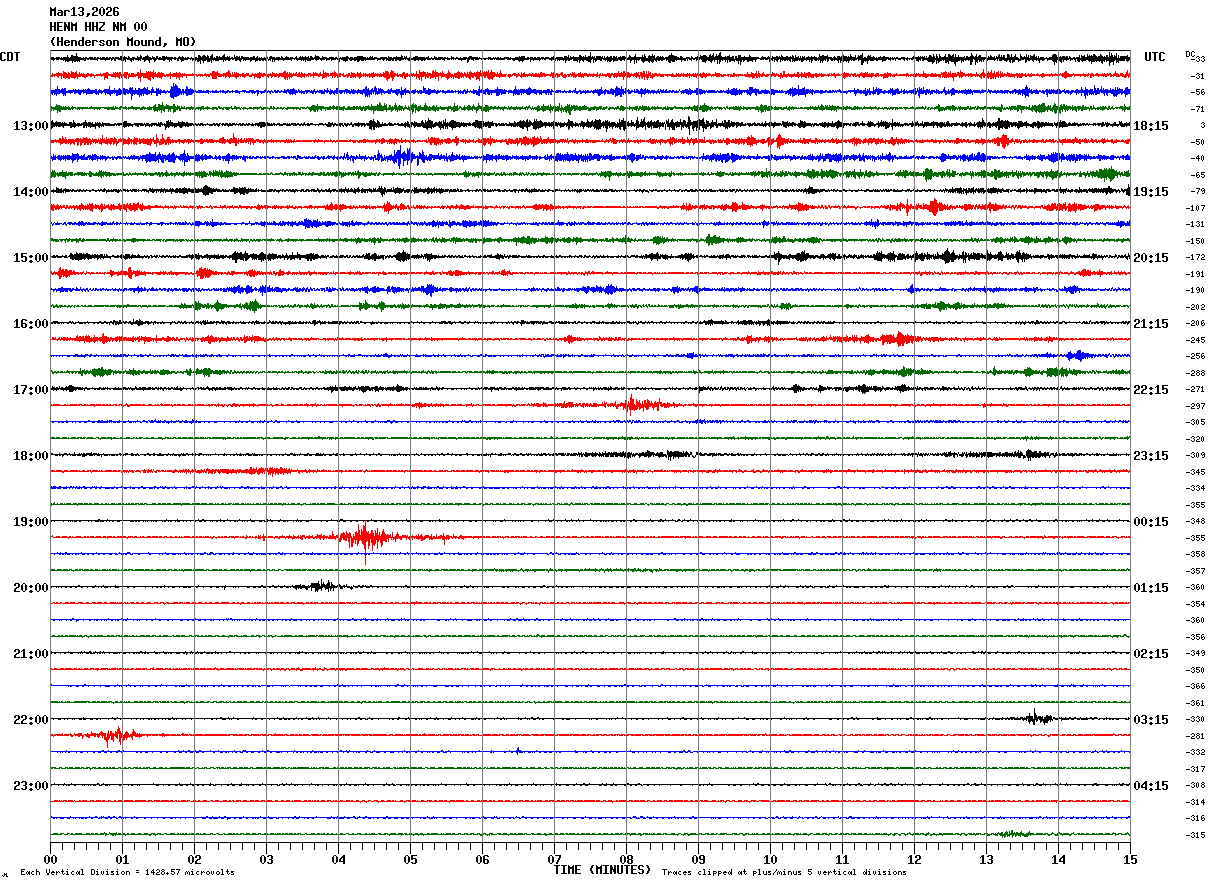Select the DC offset value '-320'
The height and width of the screenshot is (886, 1210).
click(x=1195, y=439)
